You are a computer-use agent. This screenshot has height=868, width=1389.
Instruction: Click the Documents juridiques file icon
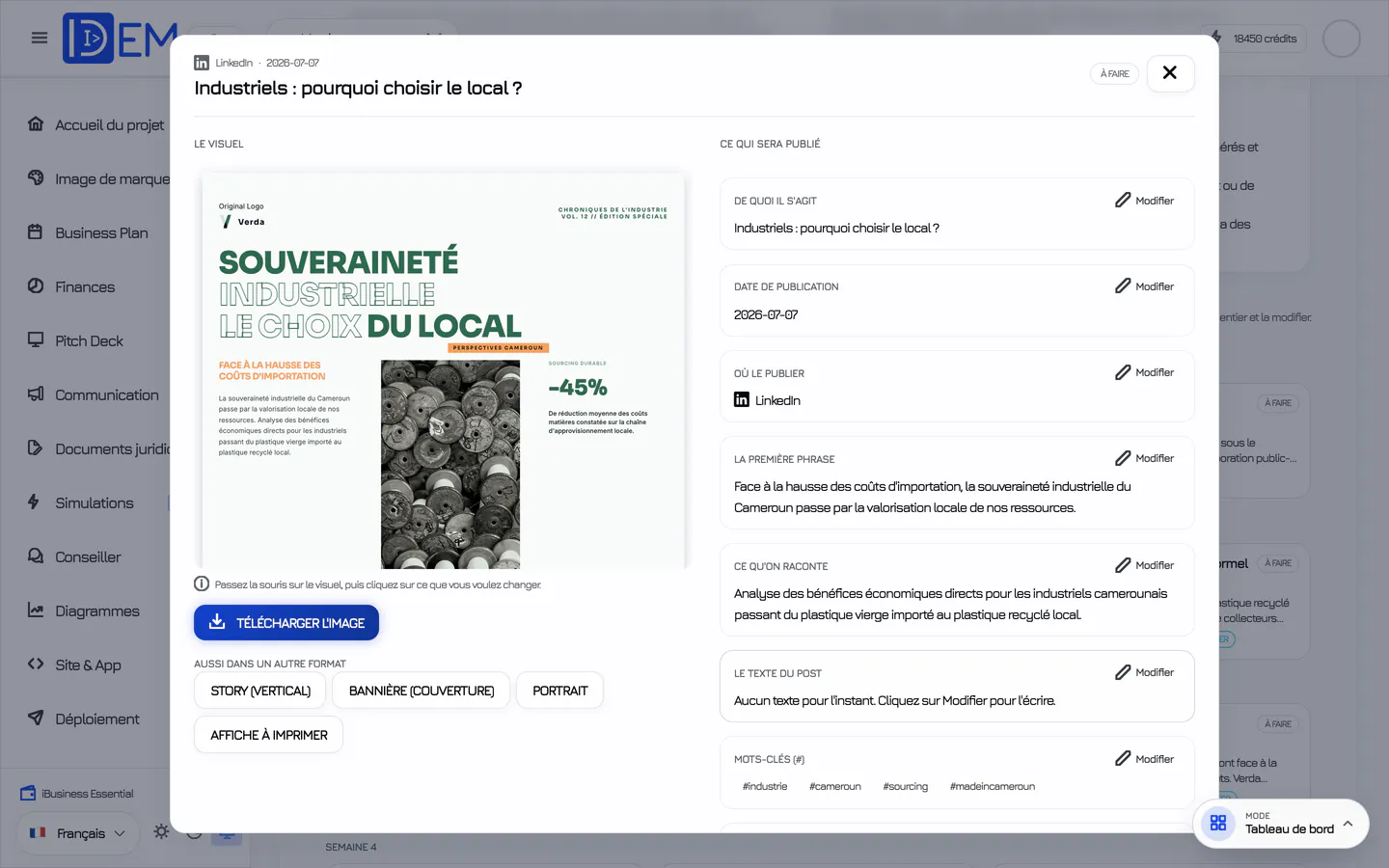(x=36, y=448)
